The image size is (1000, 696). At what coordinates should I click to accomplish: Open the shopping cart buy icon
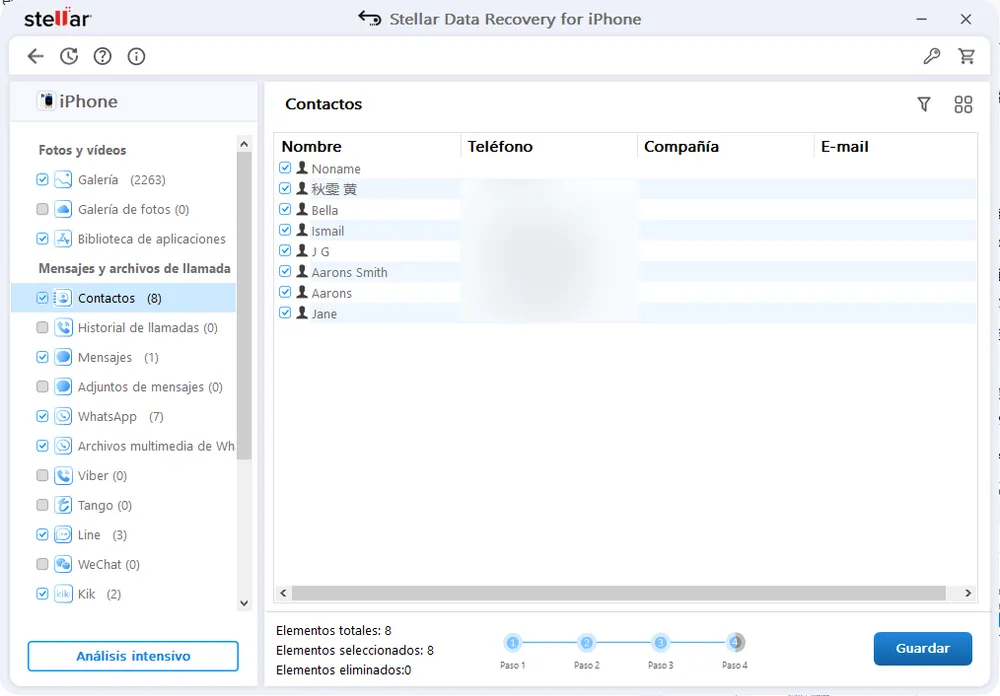coord(966,56)
